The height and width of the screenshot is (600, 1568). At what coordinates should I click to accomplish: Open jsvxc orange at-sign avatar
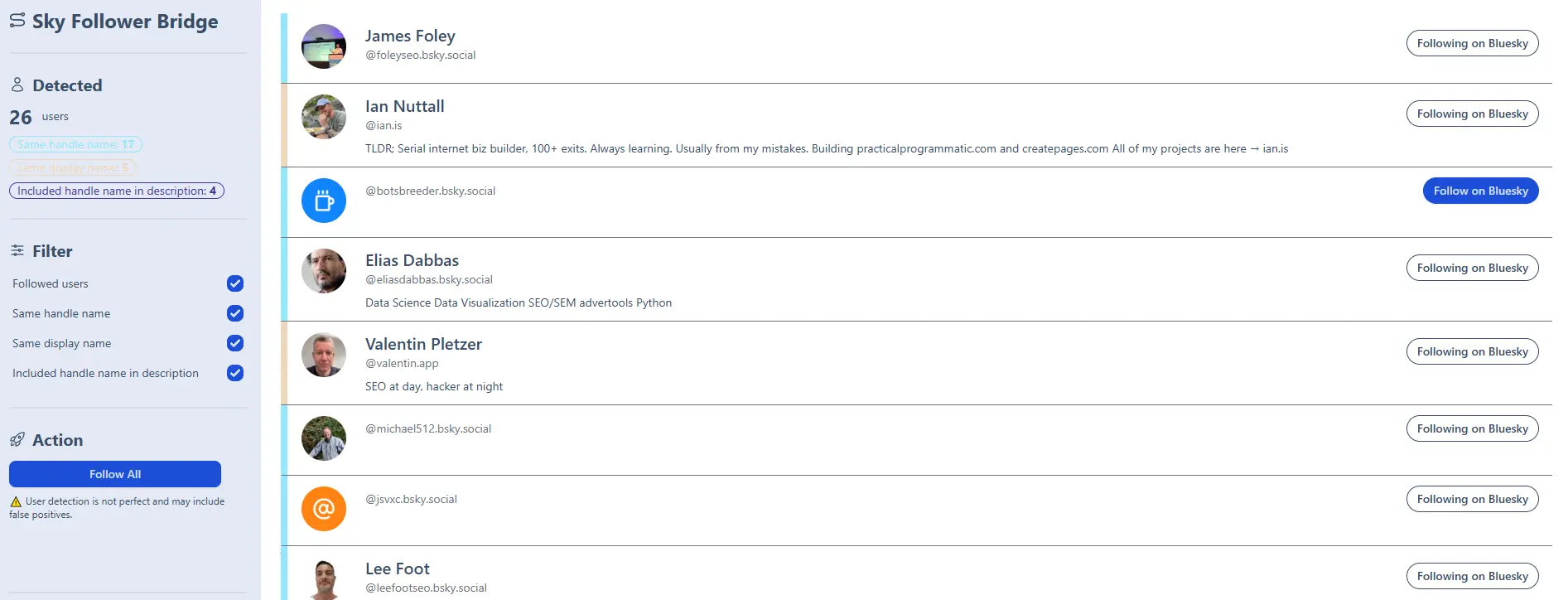pos(324,509)
